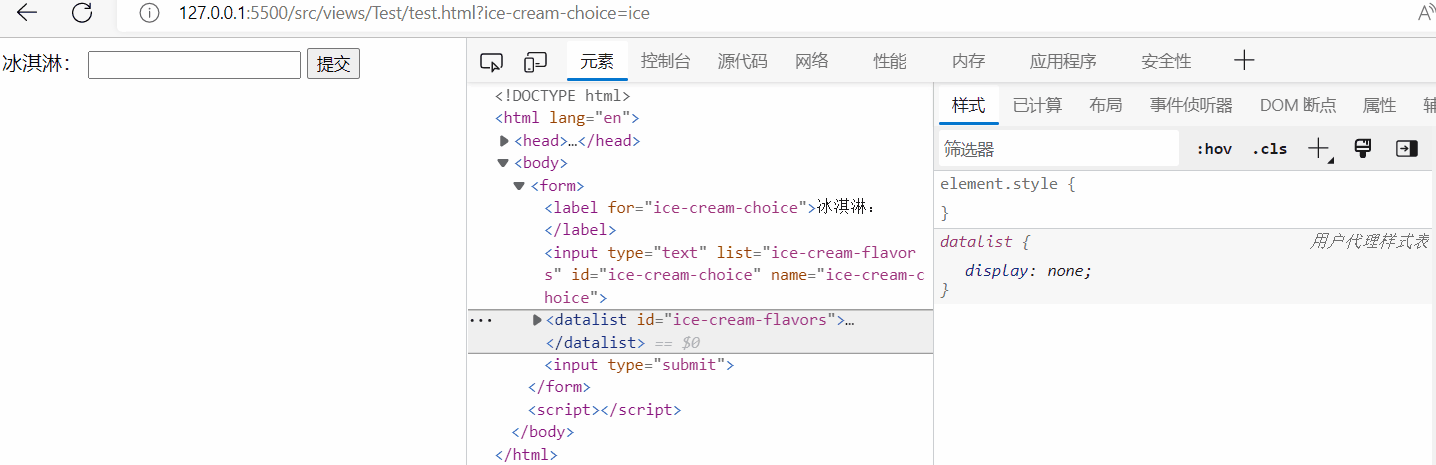Click the browser address bar URL
The image size is (1436, 465).
click(x=414, y=14)
